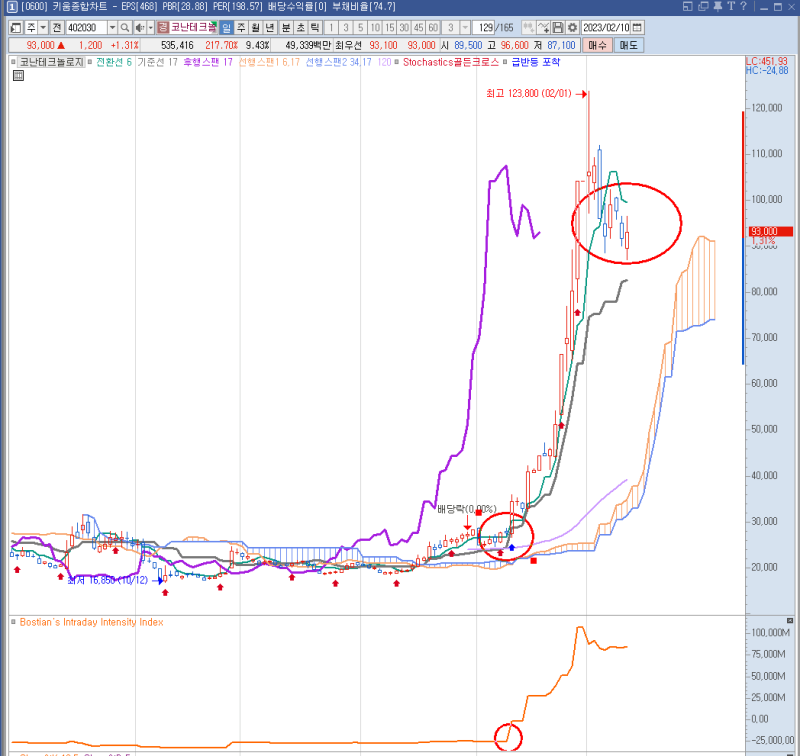Choose the 3 interval button next to 1
This screenshot has height=756, width=800.
346,28
